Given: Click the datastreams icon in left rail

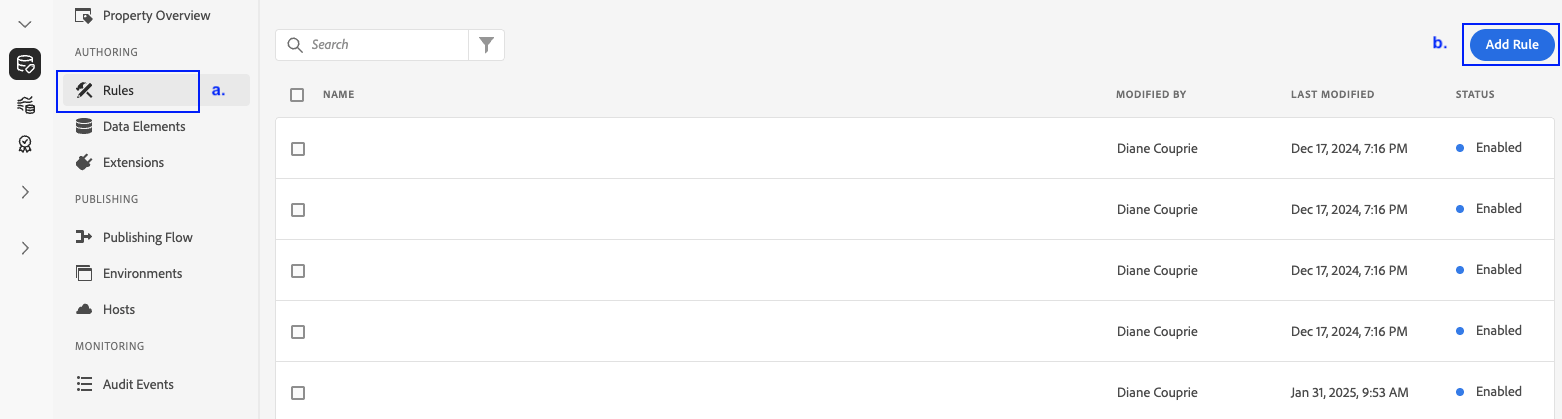Looking at the screenshot, I should point(25,105).
